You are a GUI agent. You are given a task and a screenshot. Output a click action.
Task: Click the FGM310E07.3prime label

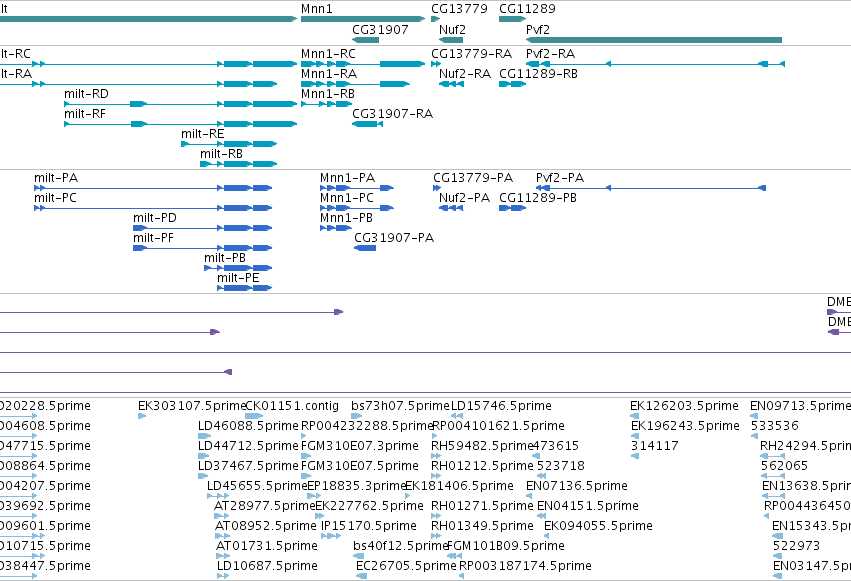(x=360, y=446)
